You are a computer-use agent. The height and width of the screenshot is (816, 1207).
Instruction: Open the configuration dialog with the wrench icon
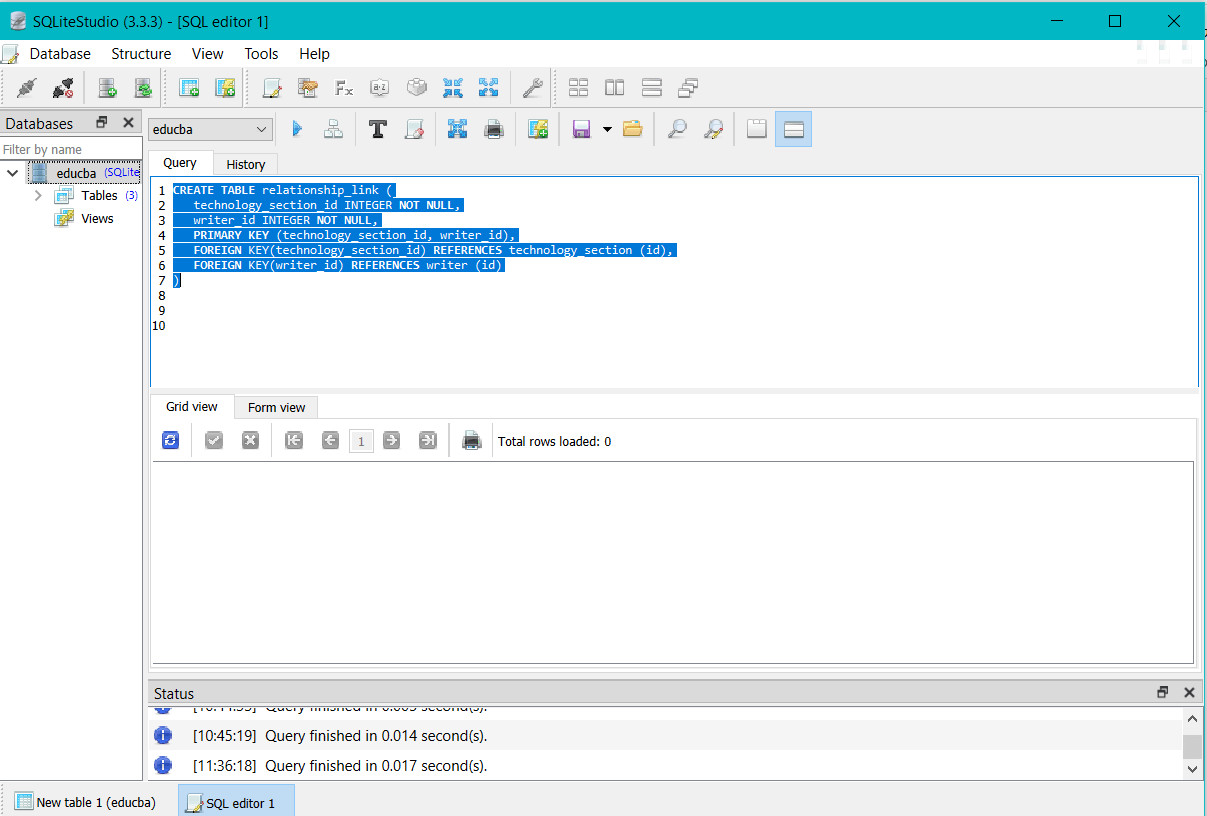(533, 87)
